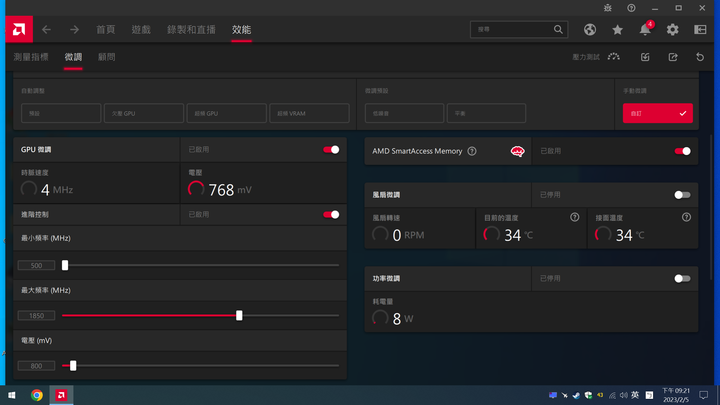The width and height of the screenshot is (720, 405).
Task: Select the 預設 auto-tuning preset button
Action: 61,113
